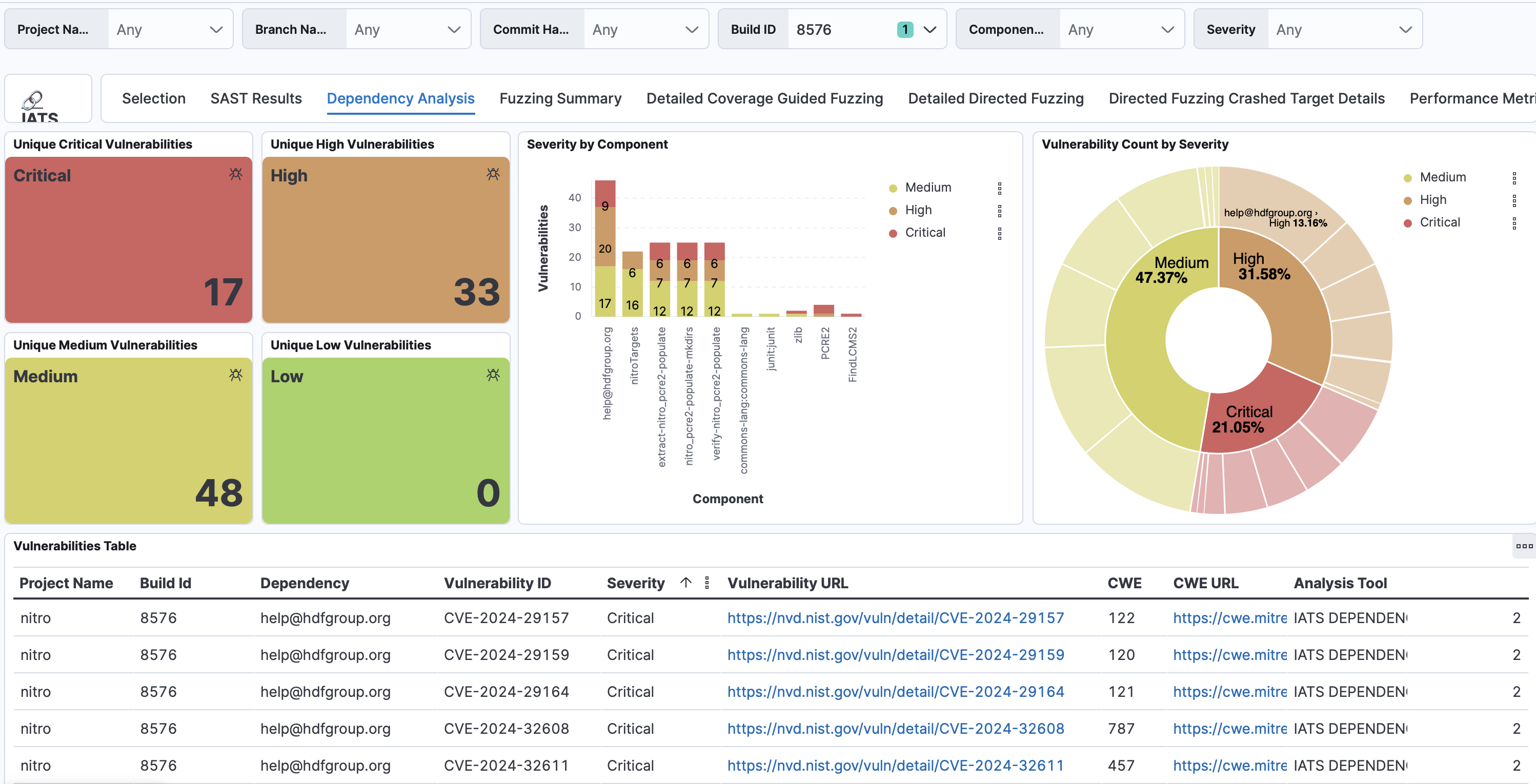Open NVD link for CVE-2024-32611
1536x784 pixels.
(896, 766)
